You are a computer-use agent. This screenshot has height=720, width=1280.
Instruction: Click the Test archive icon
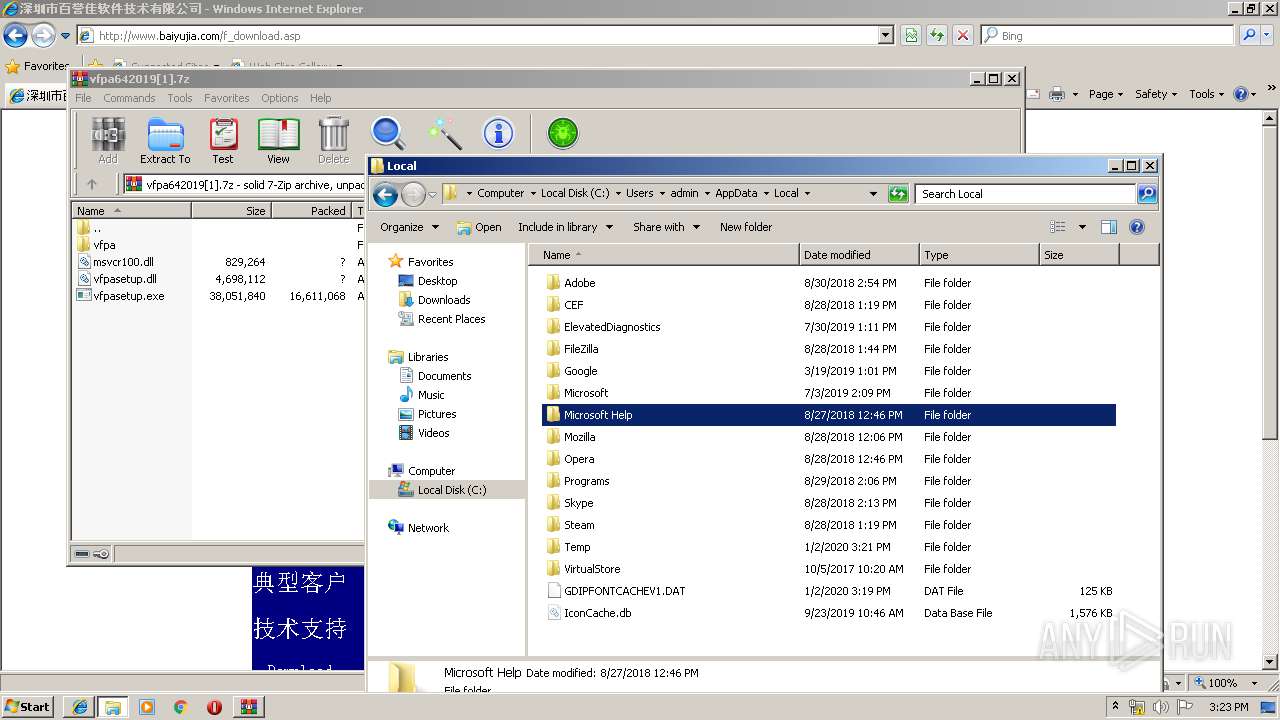pos(223,140)
